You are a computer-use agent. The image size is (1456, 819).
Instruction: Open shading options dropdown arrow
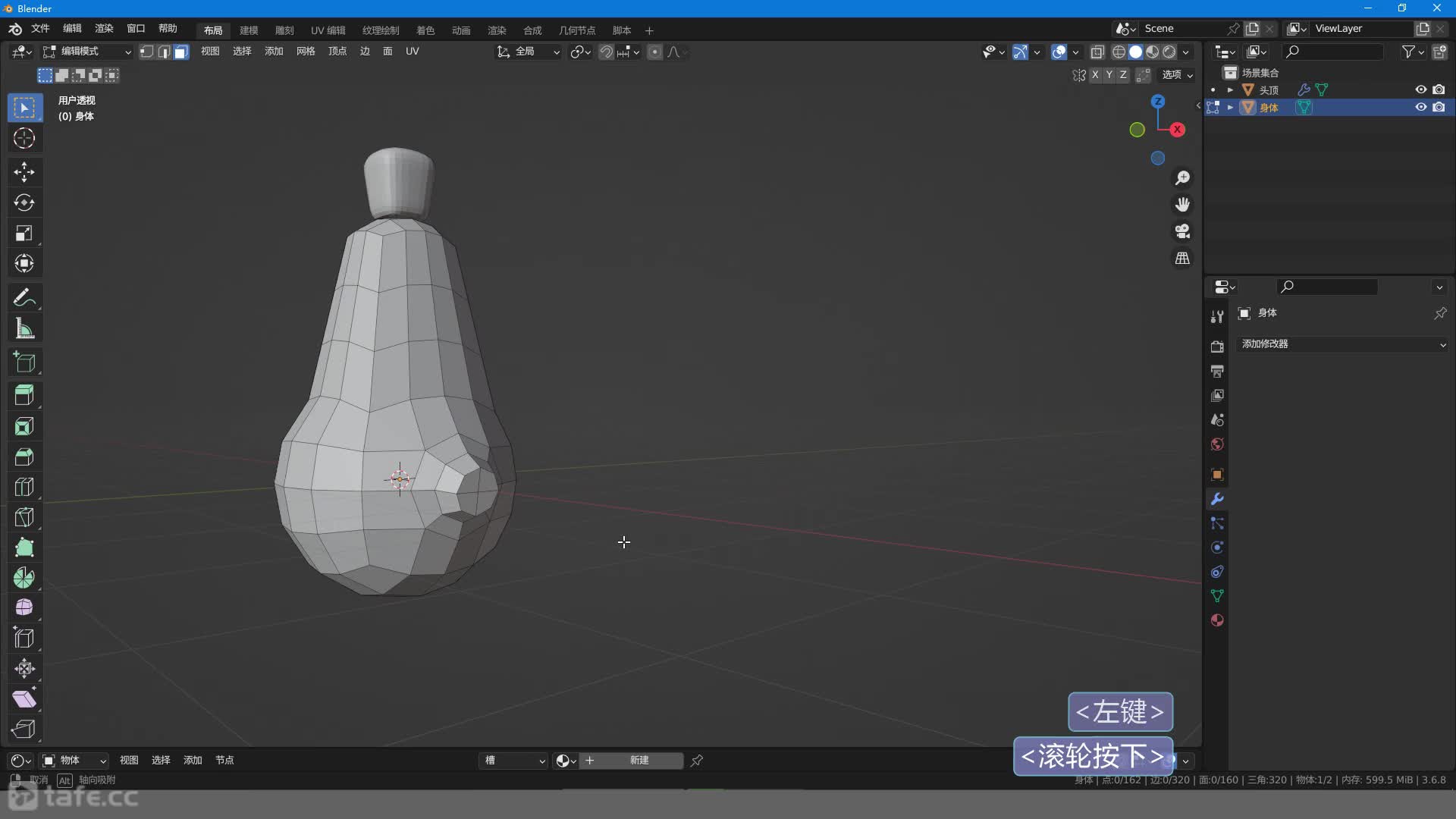1185,52
